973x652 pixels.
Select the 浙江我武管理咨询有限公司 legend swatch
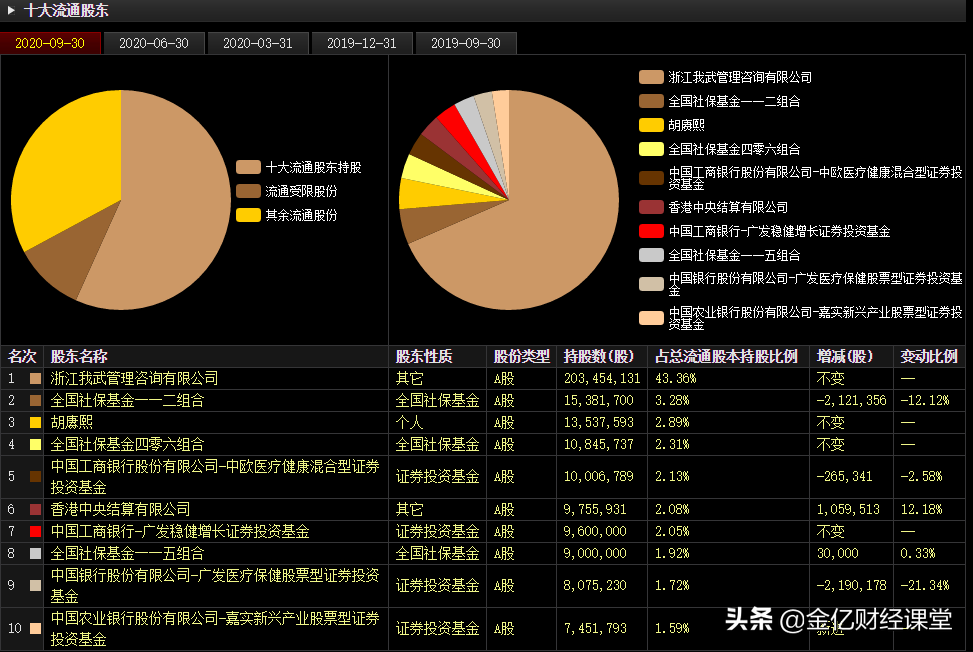(651, 77)
